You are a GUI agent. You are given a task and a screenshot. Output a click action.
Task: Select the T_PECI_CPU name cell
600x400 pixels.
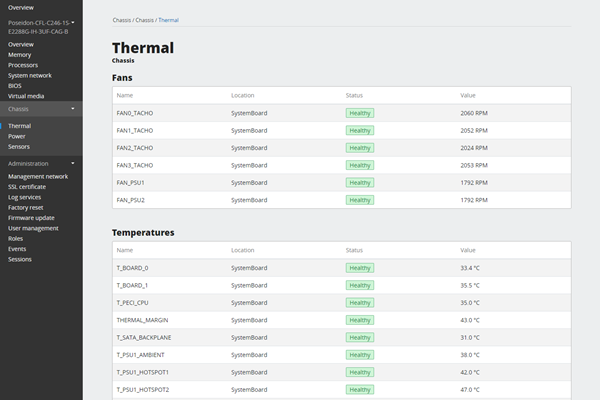click(x=132, y=303)
